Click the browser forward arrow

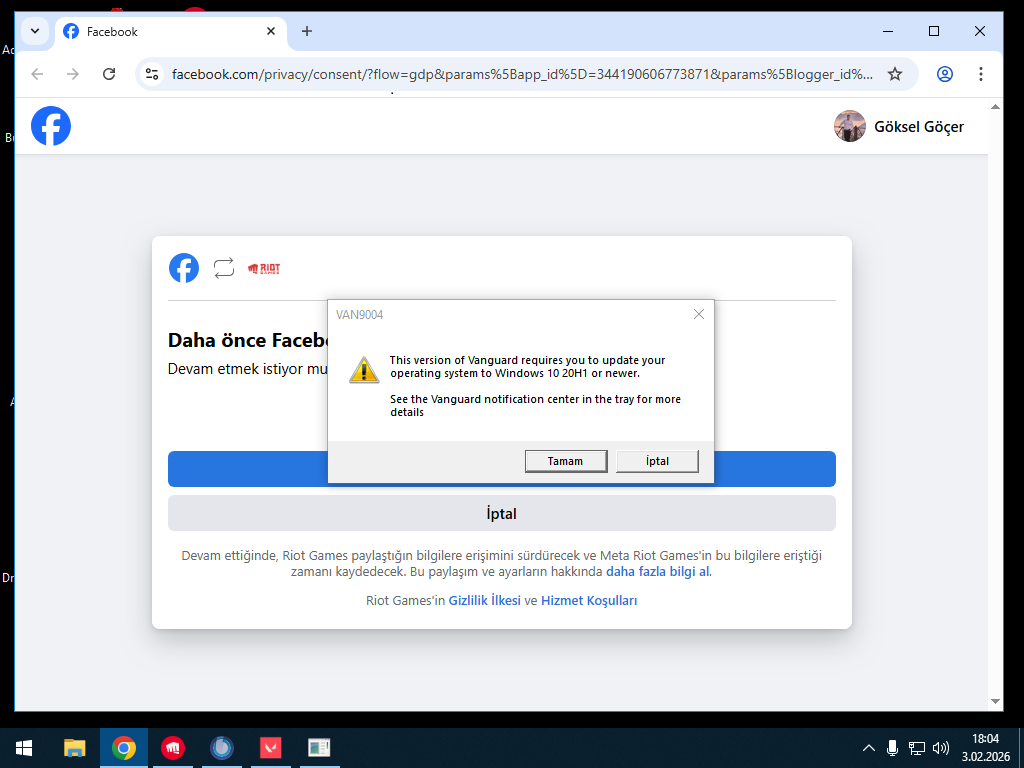pos(72,74)
